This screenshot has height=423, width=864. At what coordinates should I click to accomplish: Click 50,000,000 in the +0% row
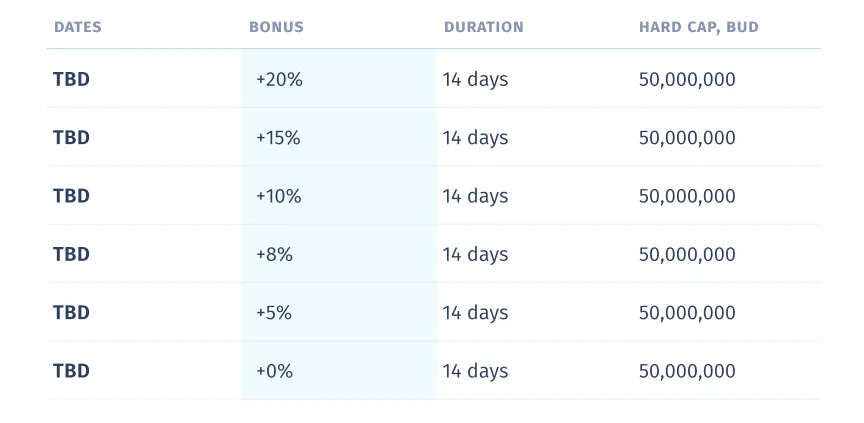pyautogui.click(x=687, y=371)
